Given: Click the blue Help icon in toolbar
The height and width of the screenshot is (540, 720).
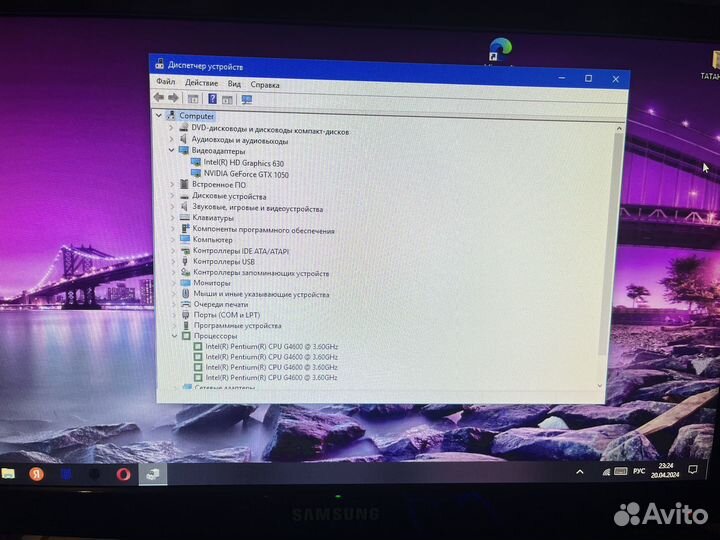Looking at the screenshot, I should coord(212,99).
